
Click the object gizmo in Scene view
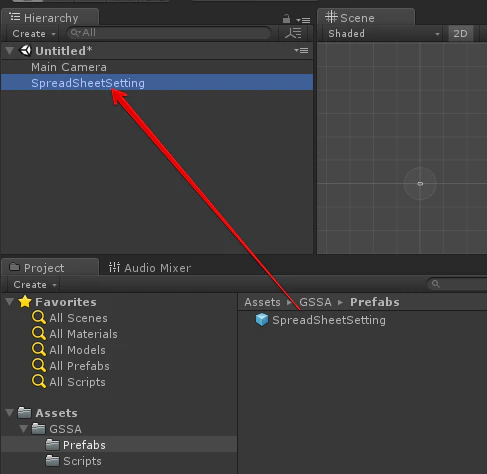pyautogui.click(x=420, y=184)
